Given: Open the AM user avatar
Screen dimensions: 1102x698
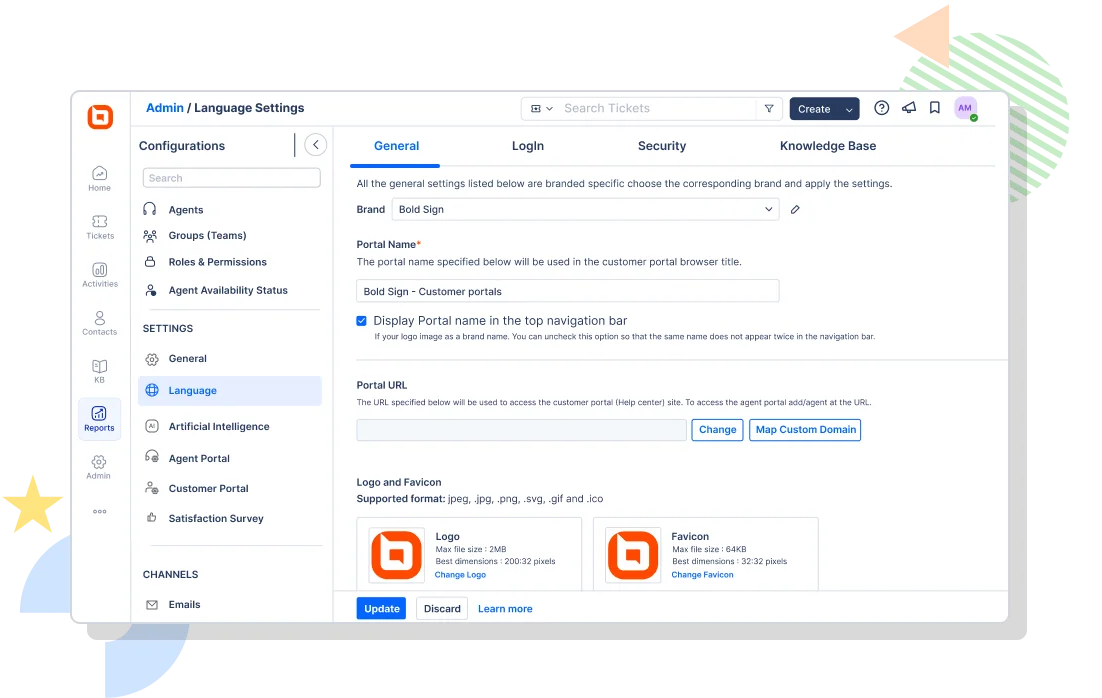Looking at the screenshot, I should (966, 108).
